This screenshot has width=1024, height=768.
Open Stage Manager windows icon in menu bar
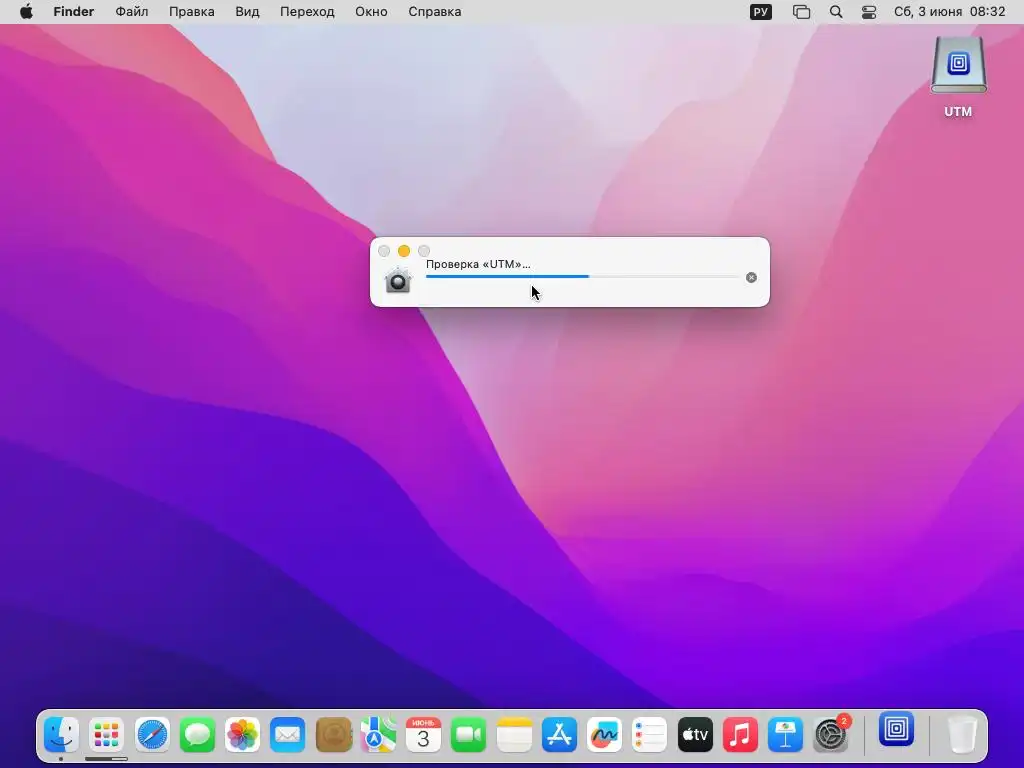[x=801, y=12]
